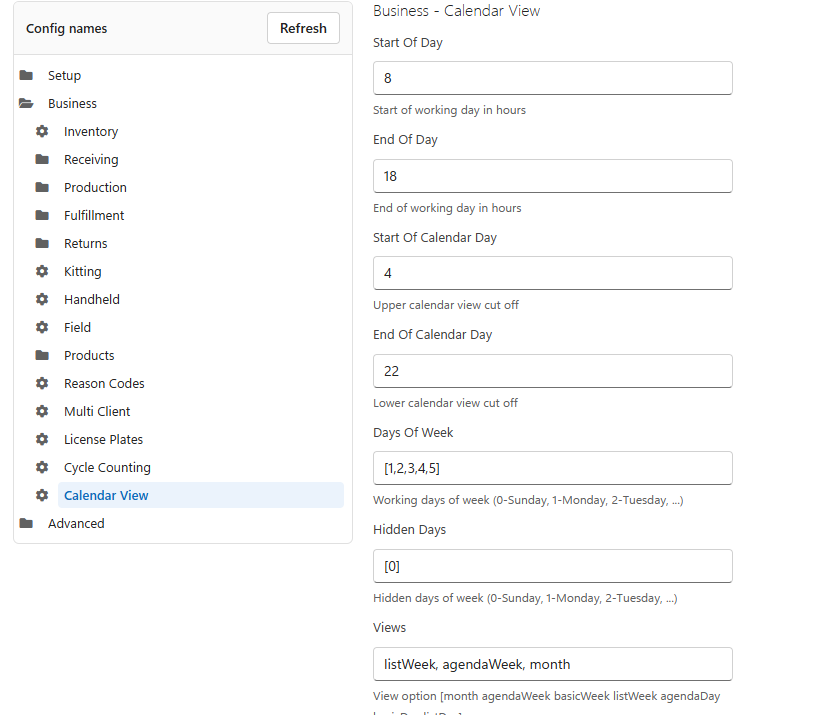Select Production in the config tree
This screenshot has height=715, width=833.
click(x=95, y=188)
